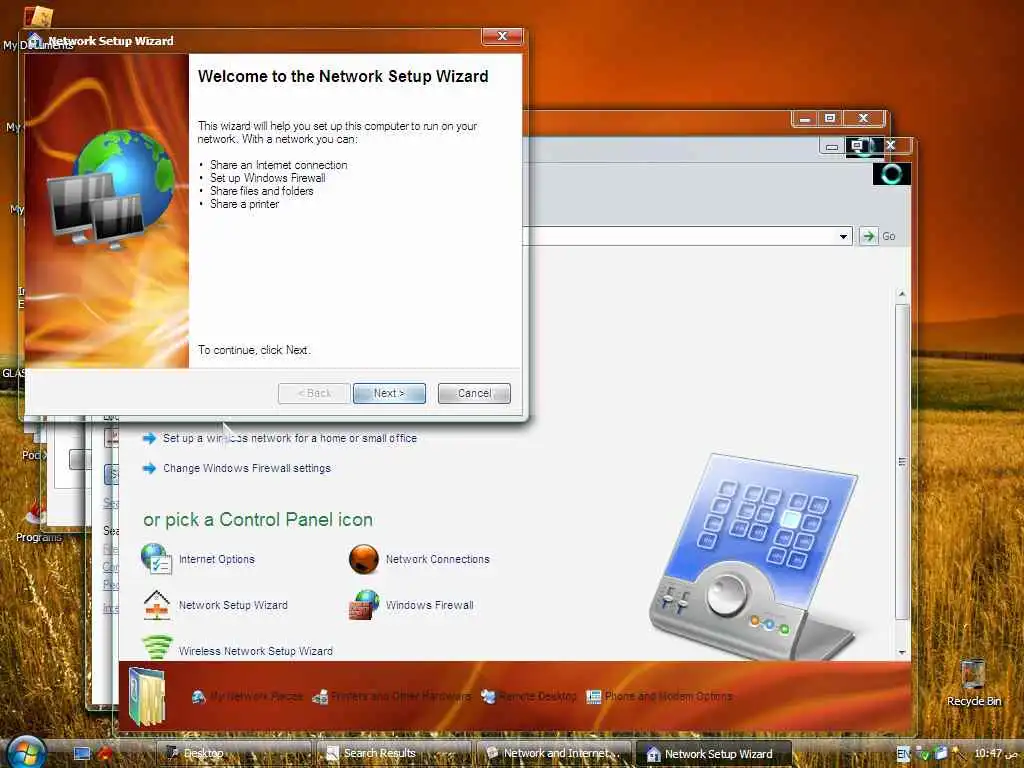Click Wireless Network Setup Wizard label
This screenshot has height=768, width=1024.
click(x=256, y=651)
